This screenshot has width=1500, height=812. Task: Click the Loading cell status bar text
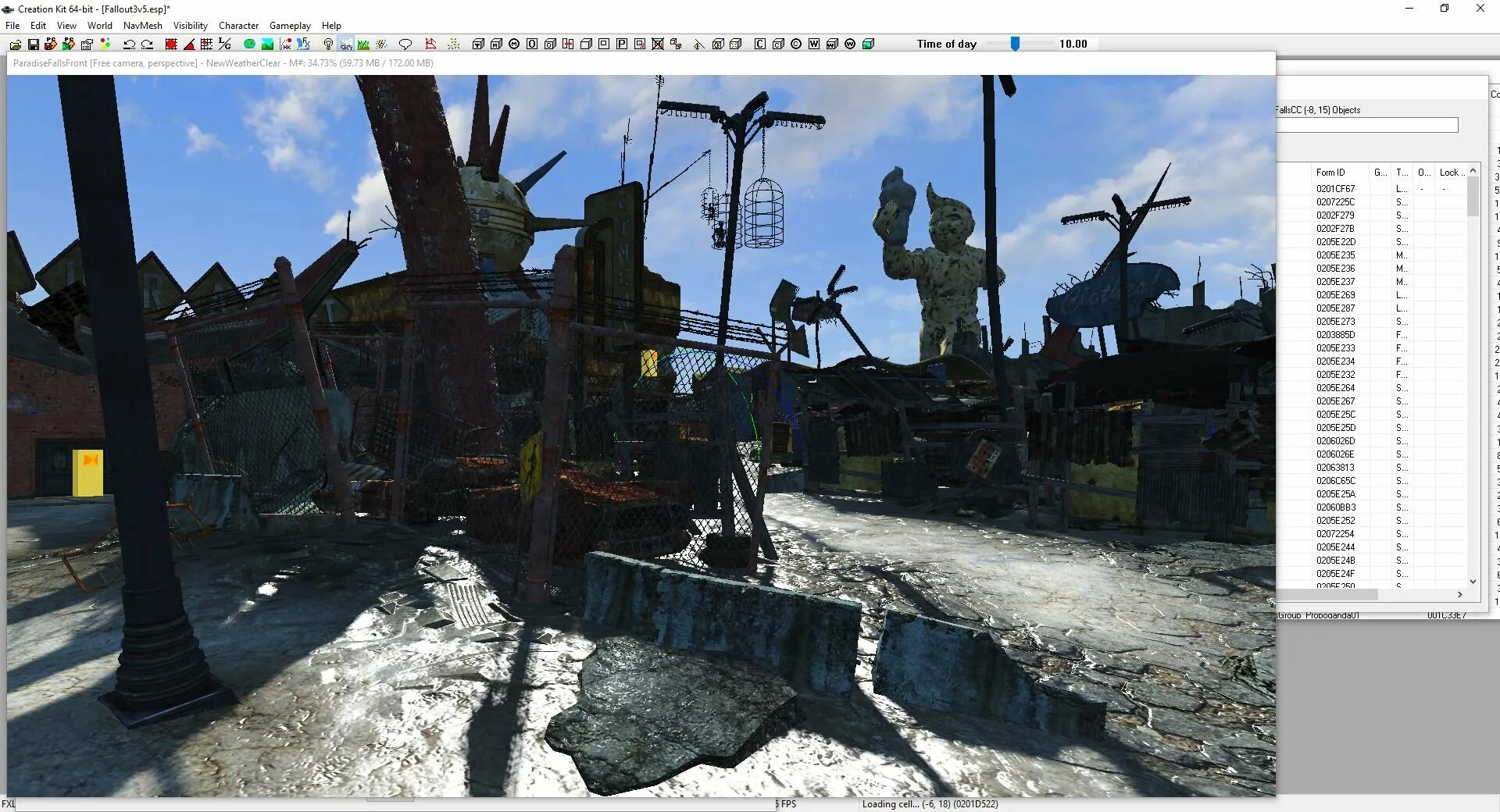[930, 804]
